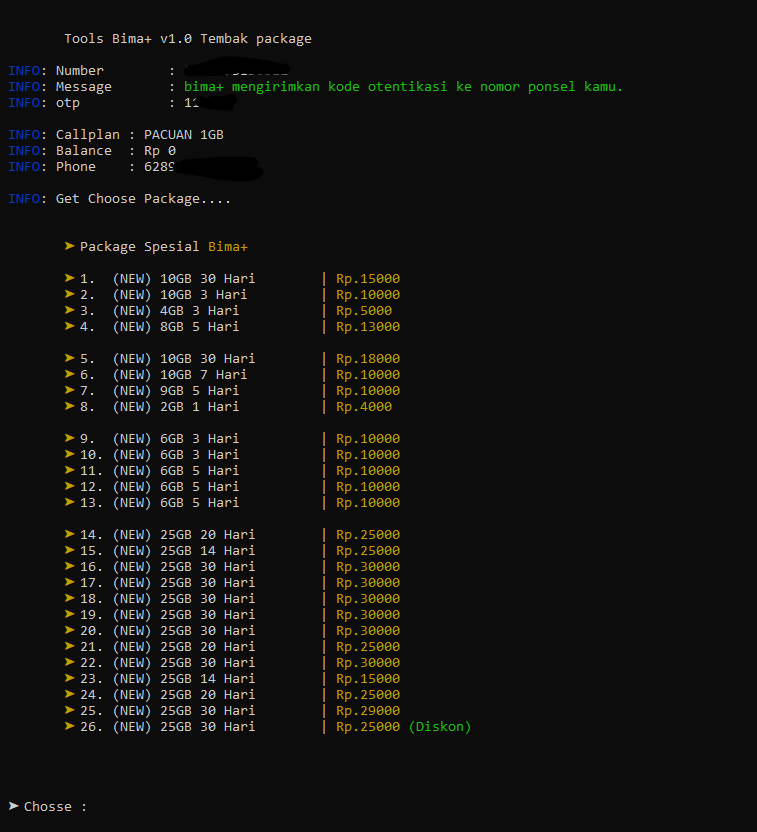The image size is (757, 832).
Task: Select package 20 row '25GB 30 Hari'
Action: 232,630
